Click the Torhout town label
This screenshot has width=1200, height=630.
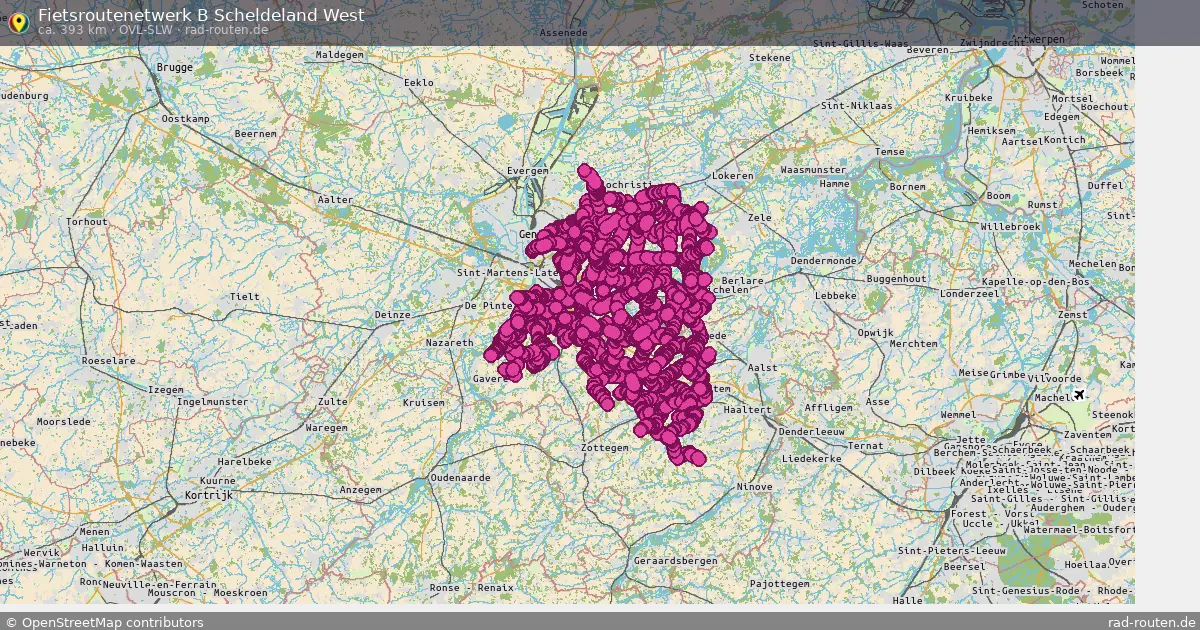point(86,221)
